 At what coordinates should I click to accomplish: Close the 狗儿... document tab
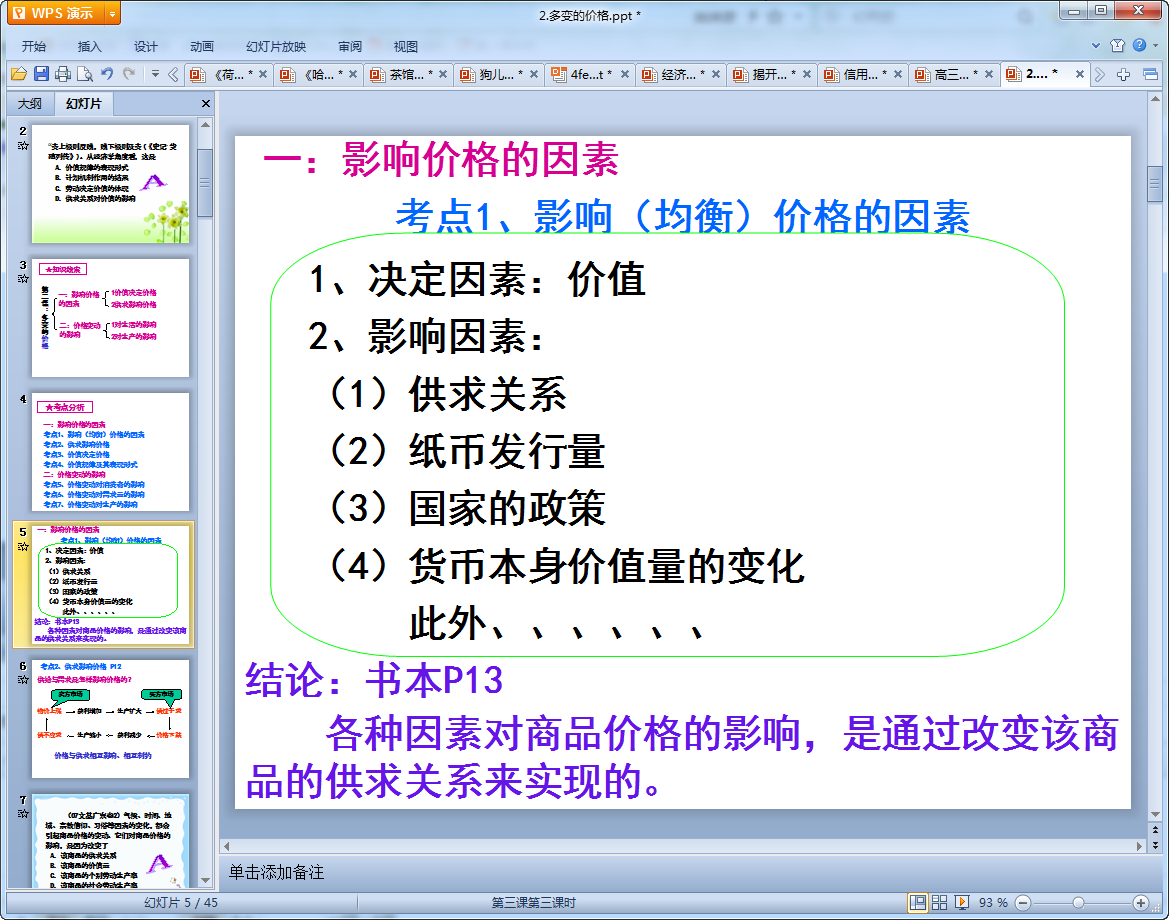point(534,74)
